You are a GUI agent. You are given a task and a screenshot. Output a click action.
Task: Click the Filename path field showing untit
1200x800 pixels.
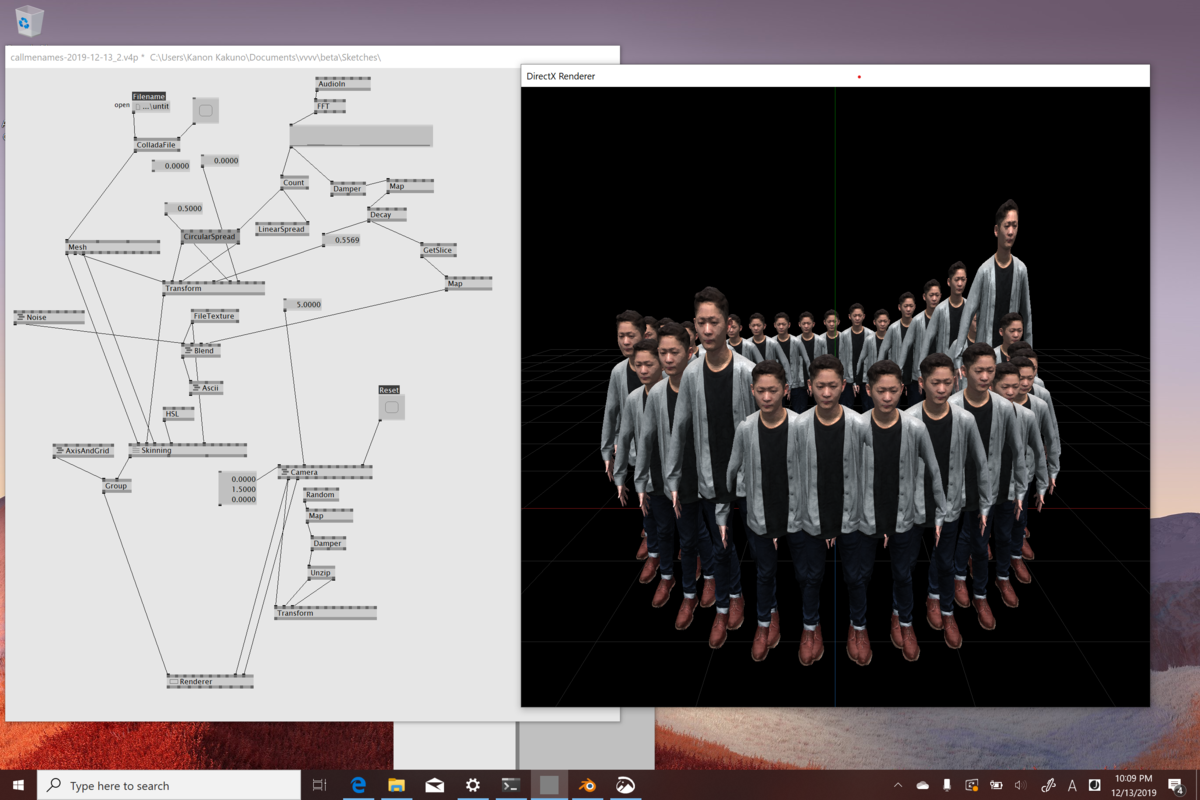click(x=151, y=106)
